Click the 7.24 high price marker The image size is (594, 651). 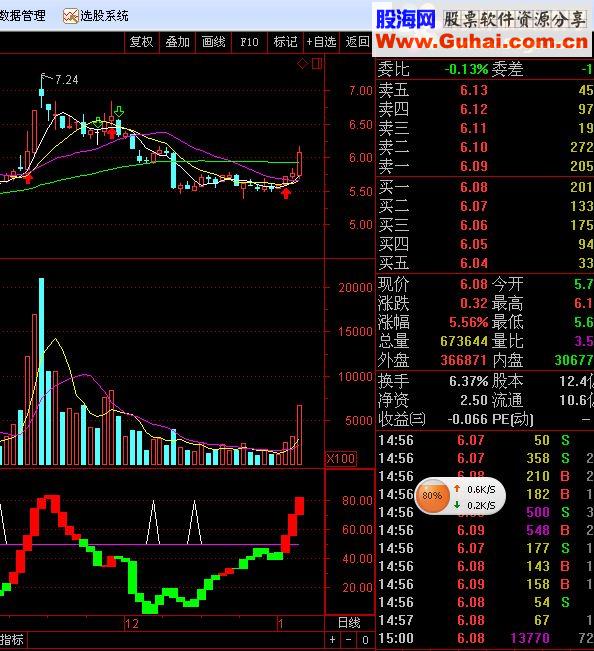click(66, 79)
